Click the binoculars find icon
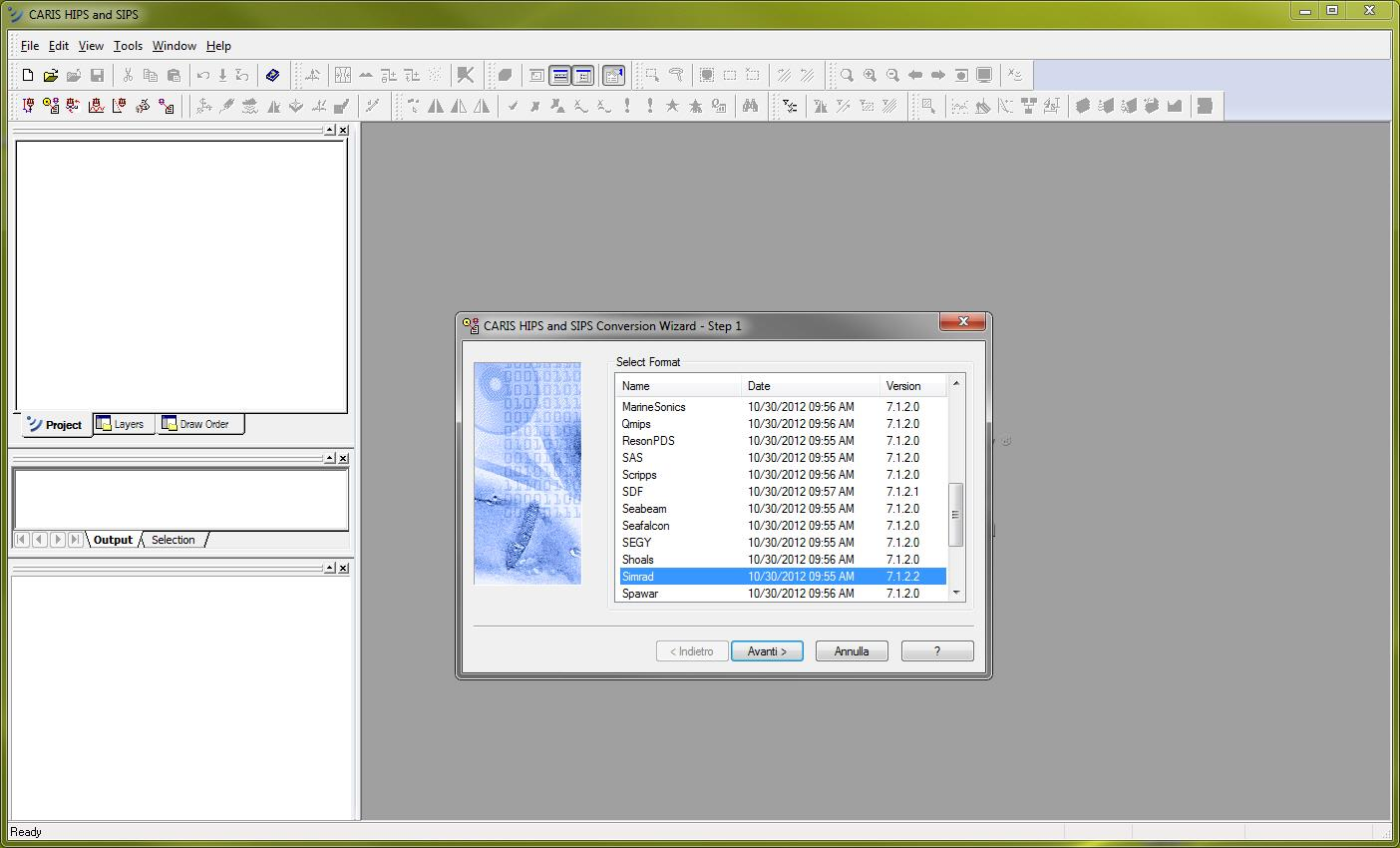 pyautogui.click(x=750, y=106)
